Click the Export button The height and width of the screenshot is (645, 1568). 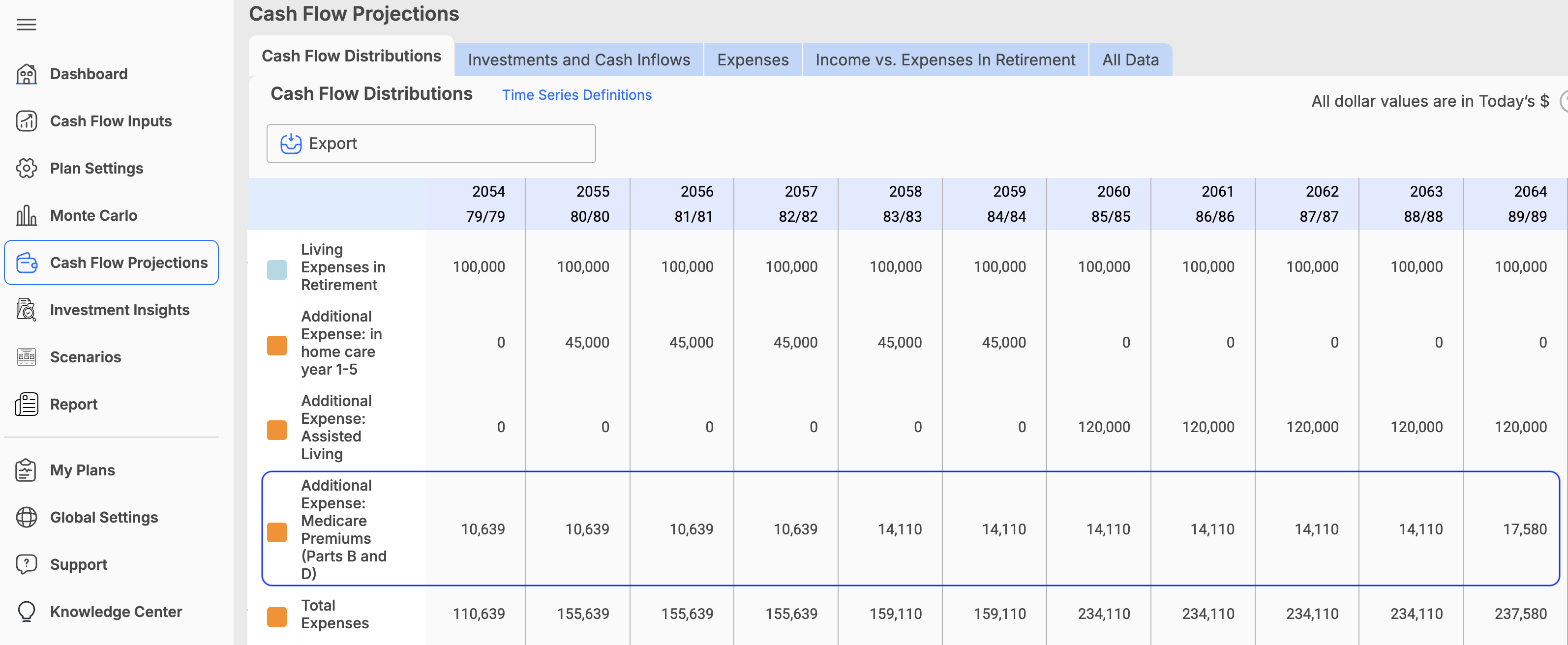pos(431,144)
